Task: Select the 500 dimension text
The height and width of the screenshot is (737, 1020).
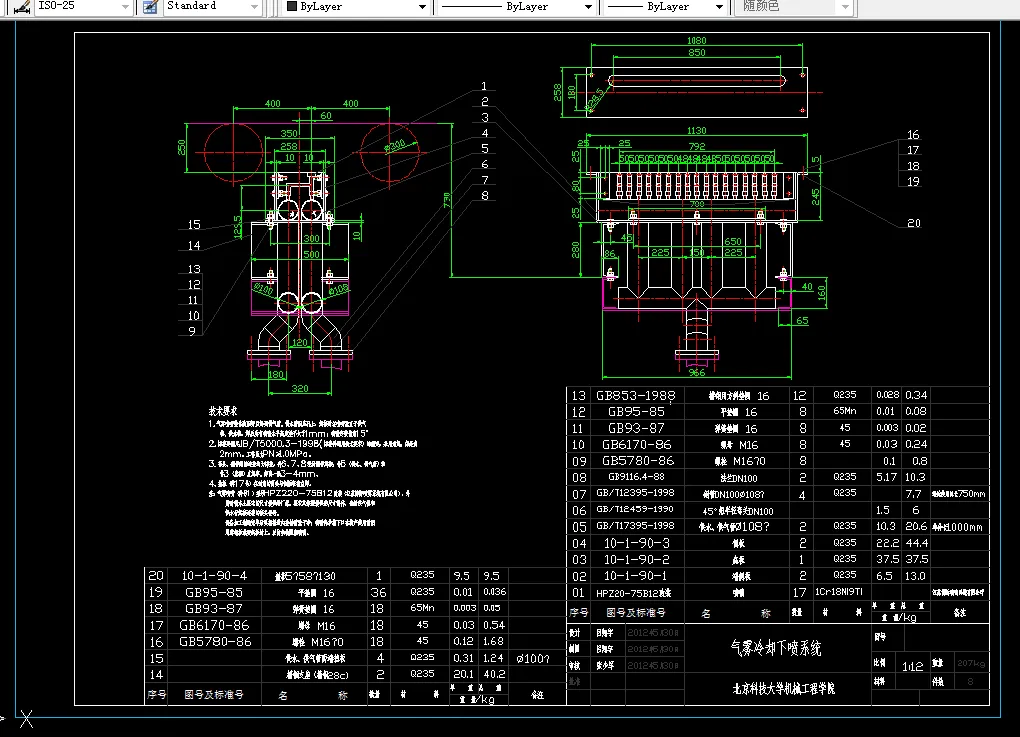Action: pos(311,254)
